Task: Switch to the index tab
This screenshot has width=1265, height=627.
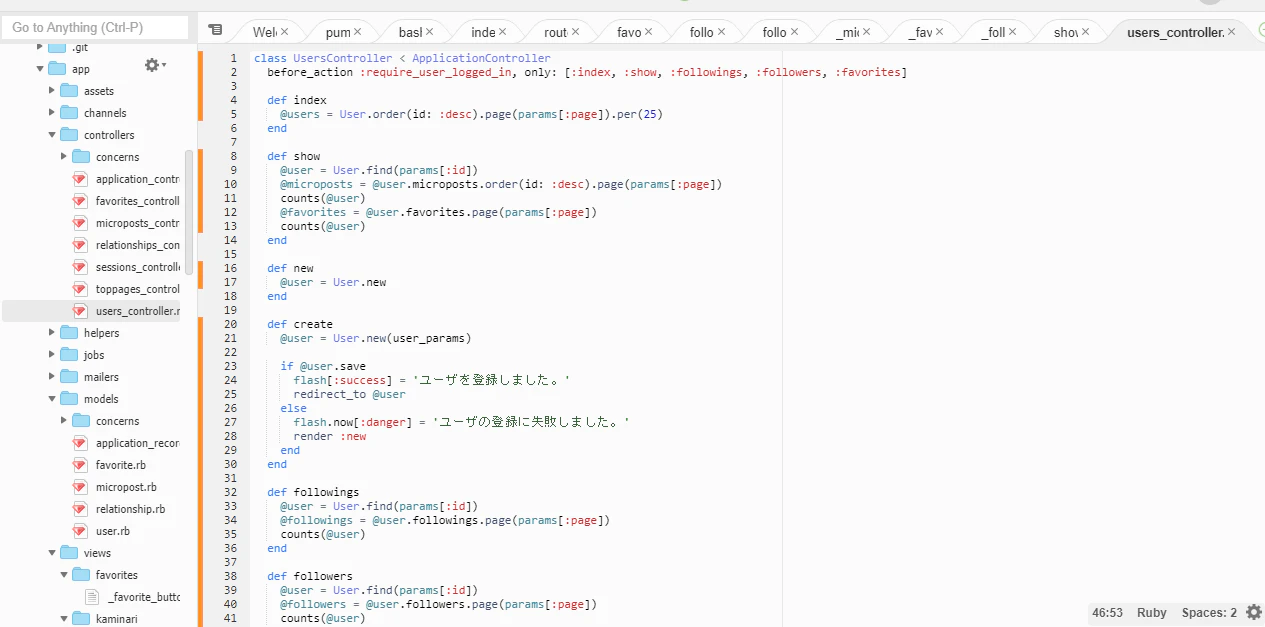Action: [483, 32]
